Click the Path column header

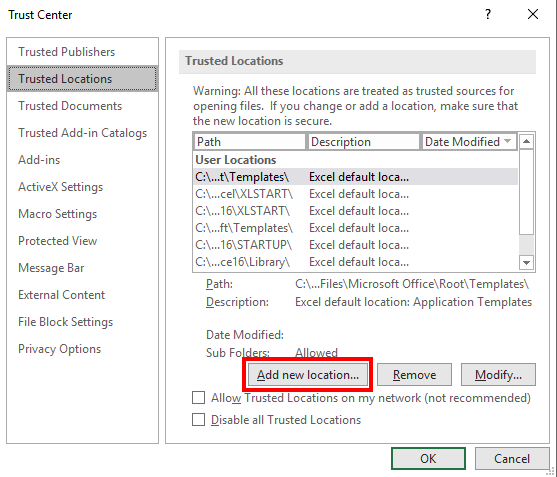(x=250, y=142)
